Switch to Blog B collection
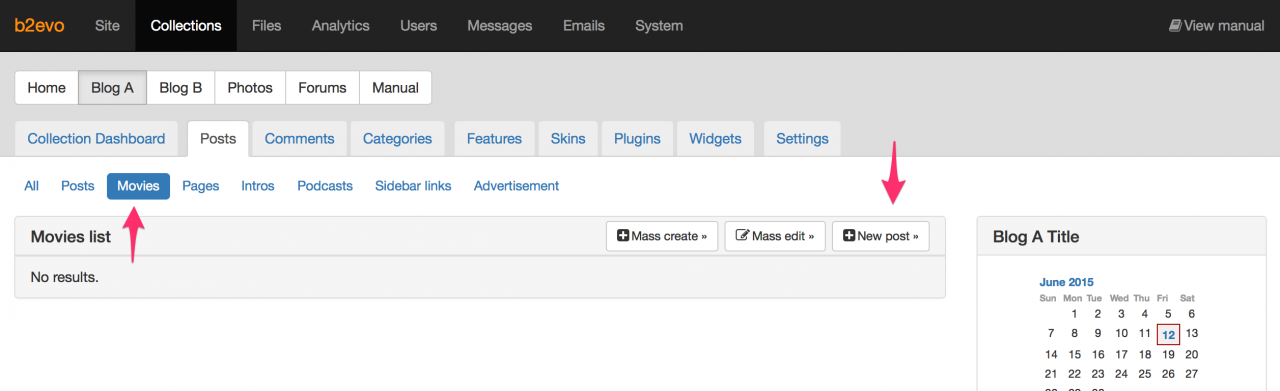This screenshot has width=1280, height=391. [181, 87]
